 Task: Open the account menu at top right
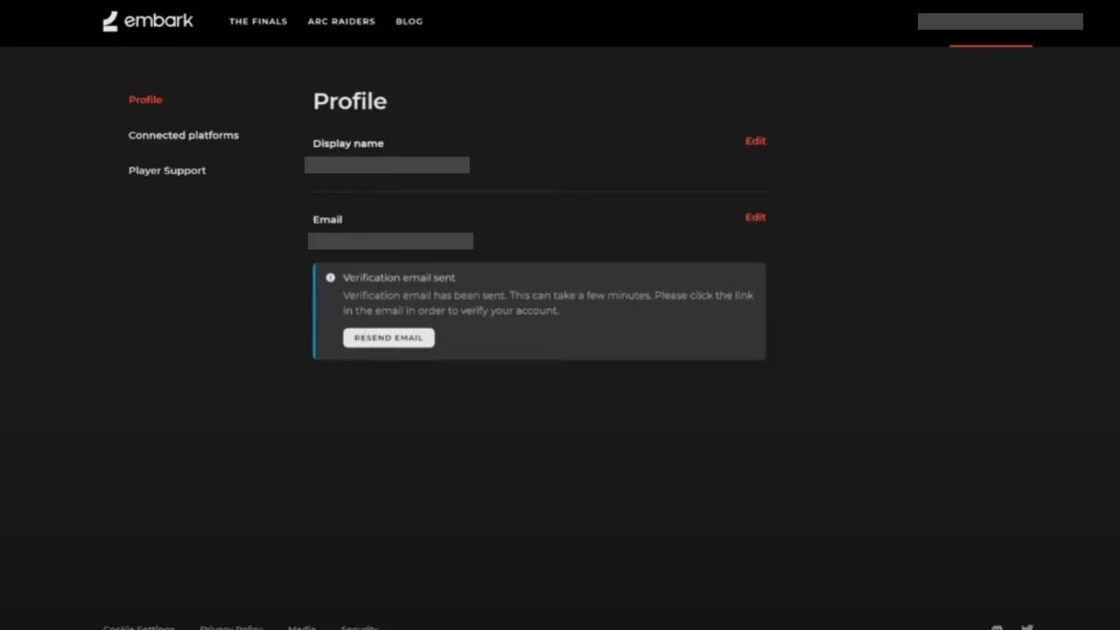(x=999, y=20)
